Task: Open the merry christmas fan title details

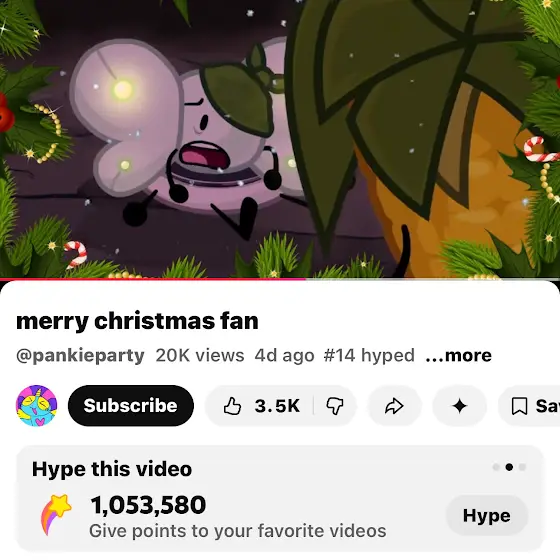Action: pyautogui.click(x=137, y=321)
